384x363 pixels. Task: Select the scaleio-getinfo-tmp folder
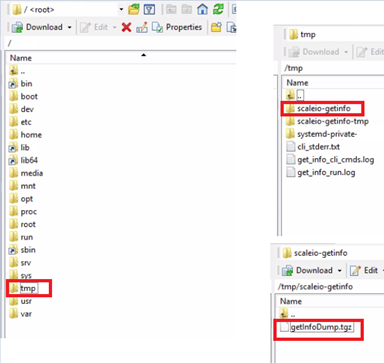click(327, 121)
